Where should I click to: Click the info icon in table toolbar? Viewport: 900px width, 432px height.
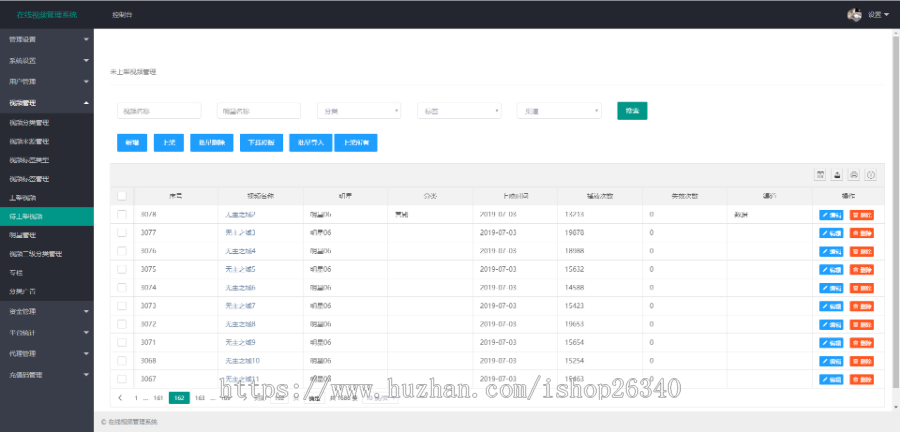pos(870,174)
